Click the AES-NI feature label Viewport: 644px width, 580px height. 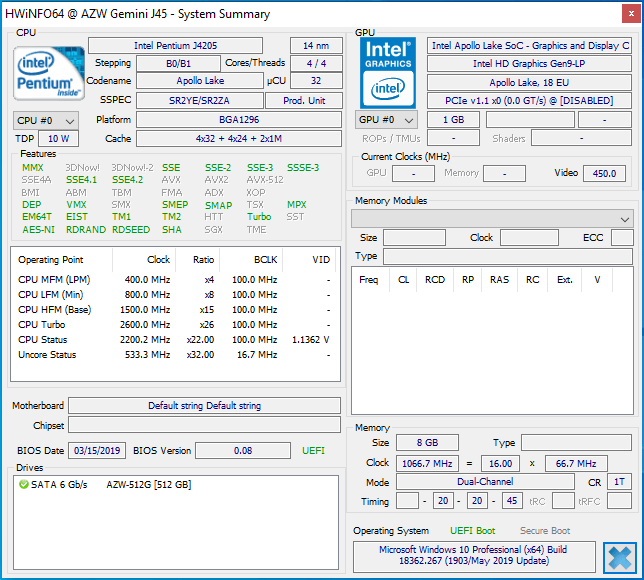[x=38, y=230]
